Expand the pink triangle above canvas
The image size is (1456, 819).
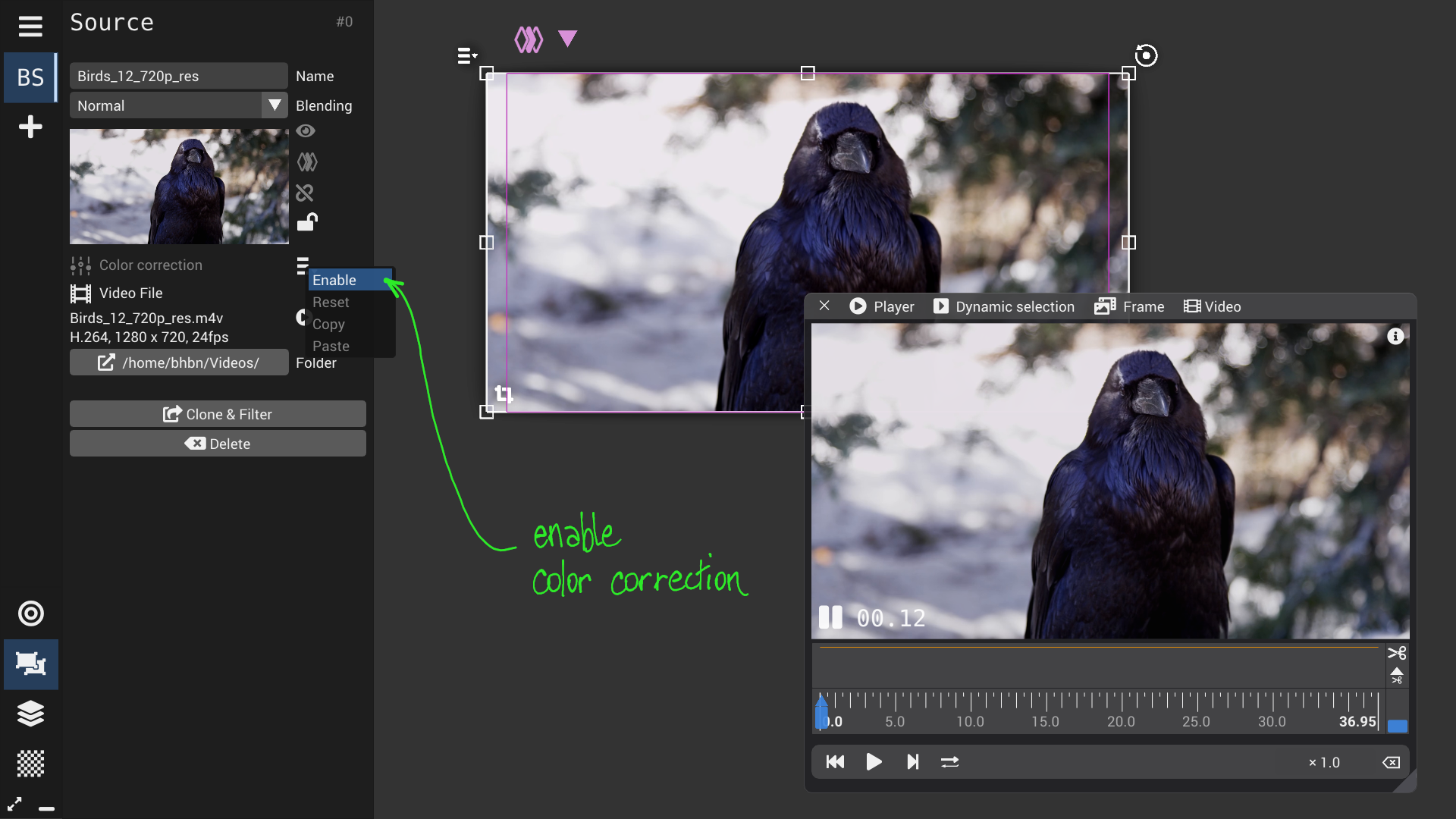[x=567, y=38]
